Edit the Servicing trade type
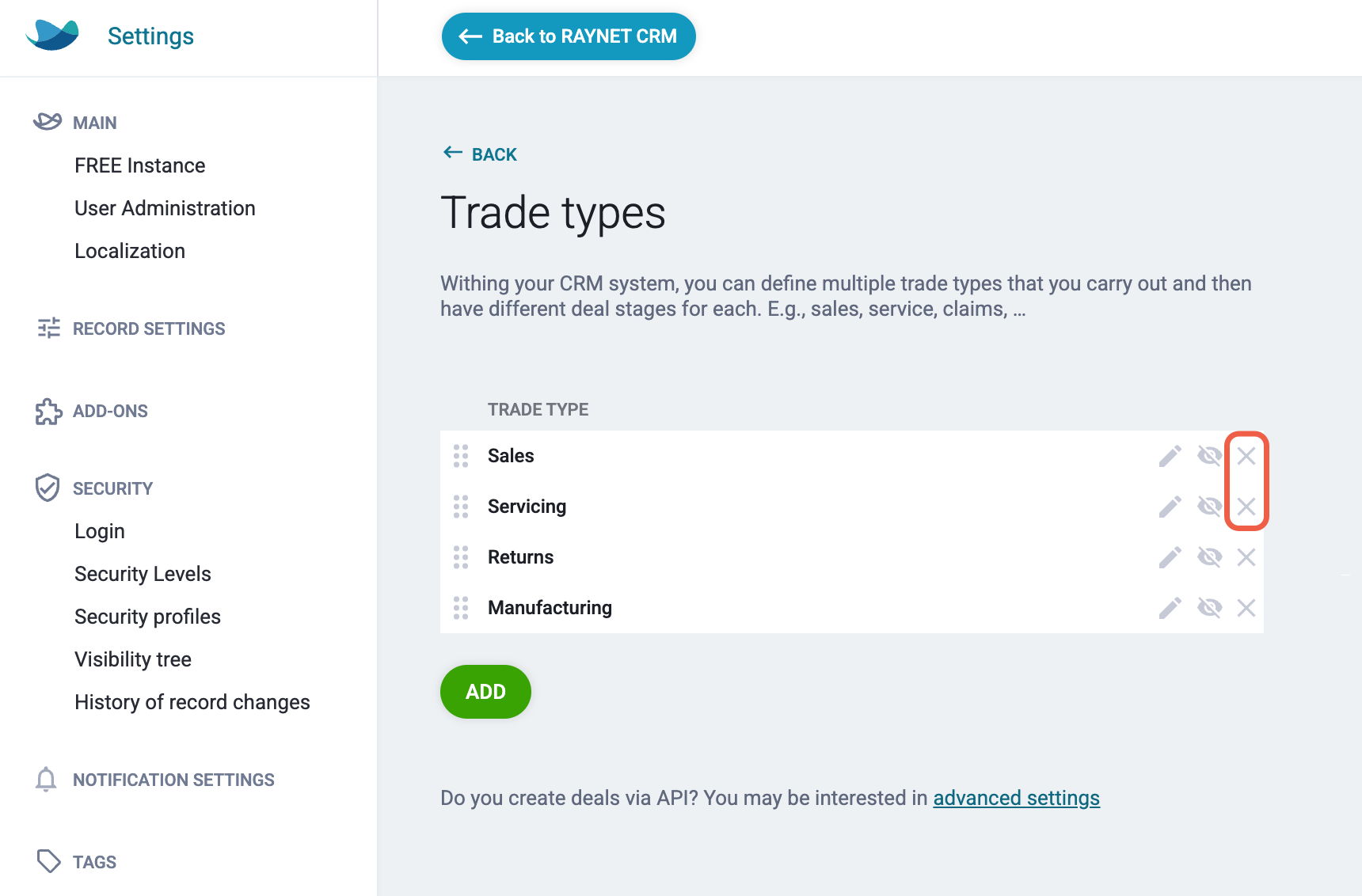This screenshot has width=1362, height=896. click(1170, 507)
